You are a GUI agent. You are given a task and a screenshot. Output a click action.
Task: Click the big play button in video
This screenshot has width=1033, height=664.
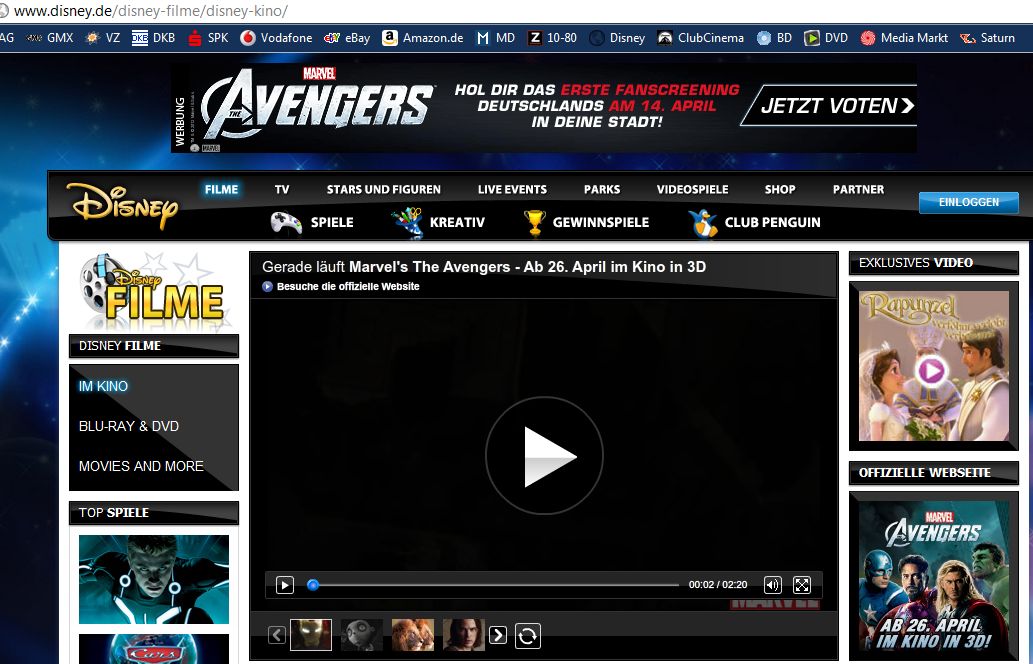pos(544,455)
